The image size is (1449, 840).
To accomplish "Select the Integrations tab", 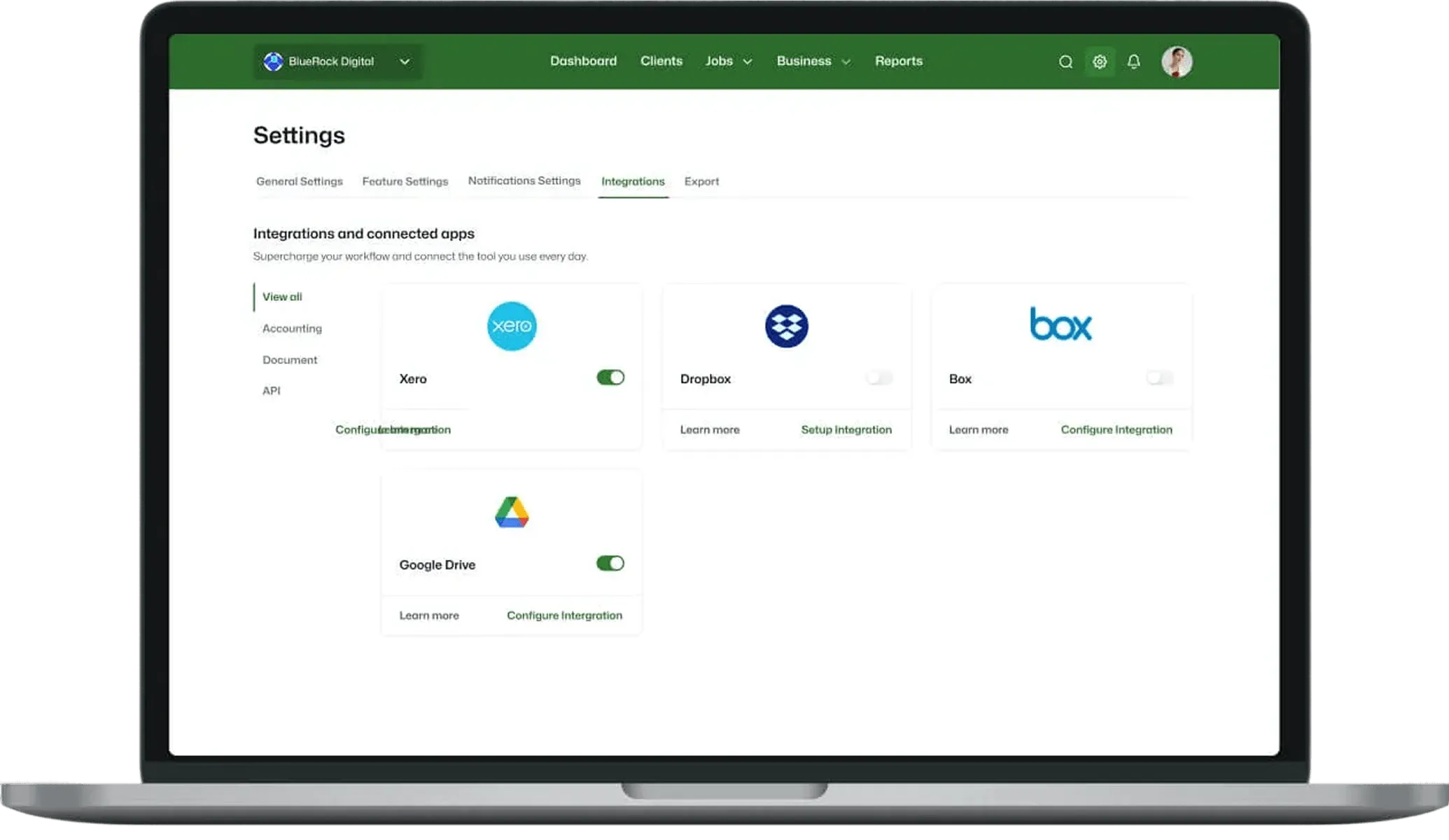I will point(633,182).
